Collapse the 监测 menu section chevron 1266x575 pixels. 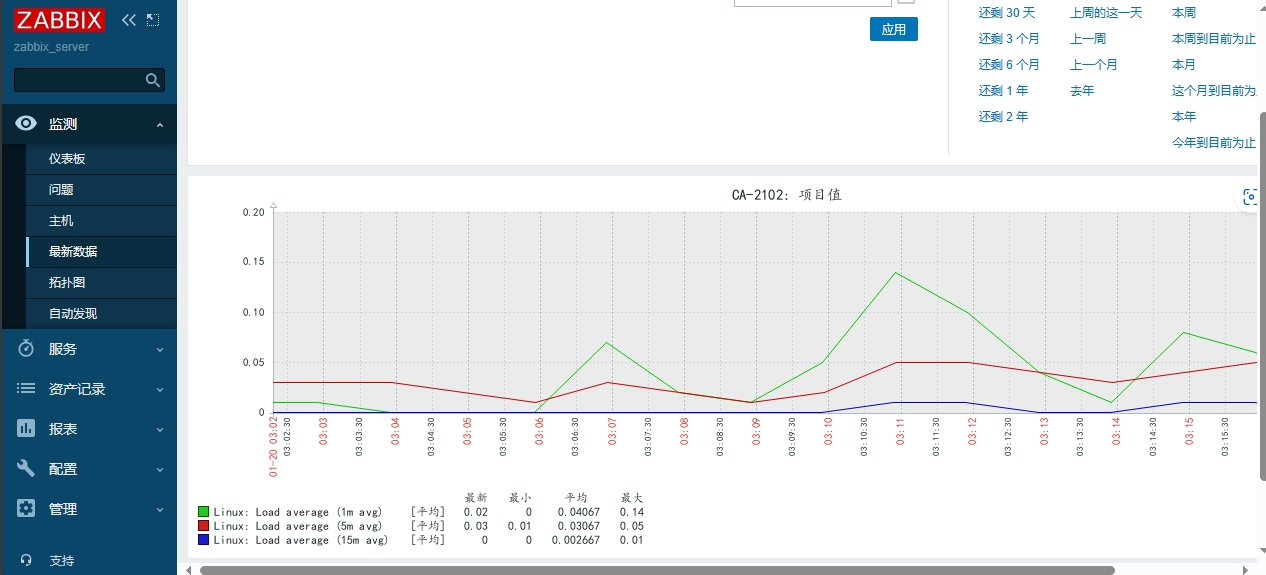click(160, 125)
